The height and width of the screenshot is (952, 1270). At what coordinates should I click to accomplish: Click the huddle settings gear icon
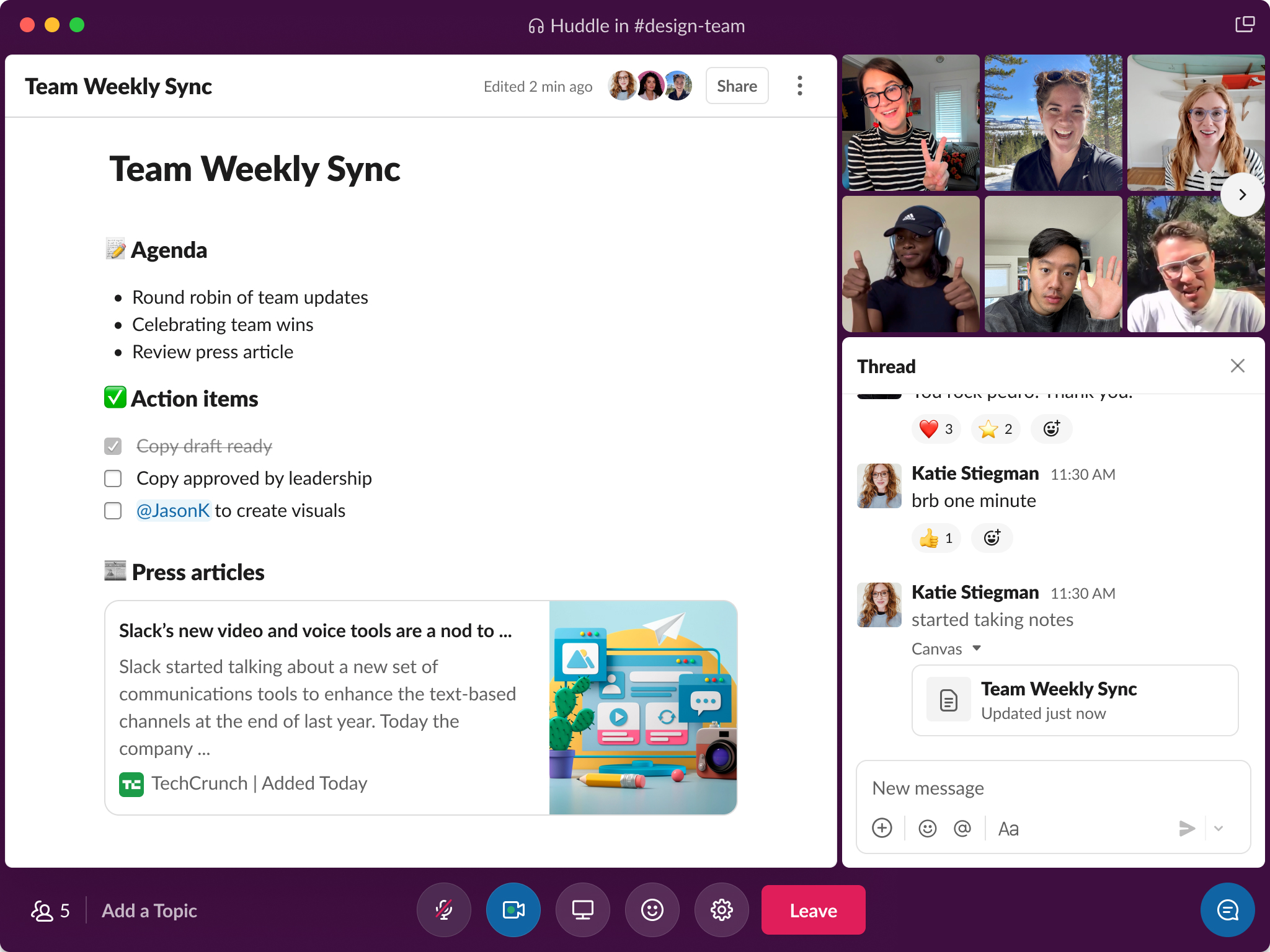click(x=721, y=910)
